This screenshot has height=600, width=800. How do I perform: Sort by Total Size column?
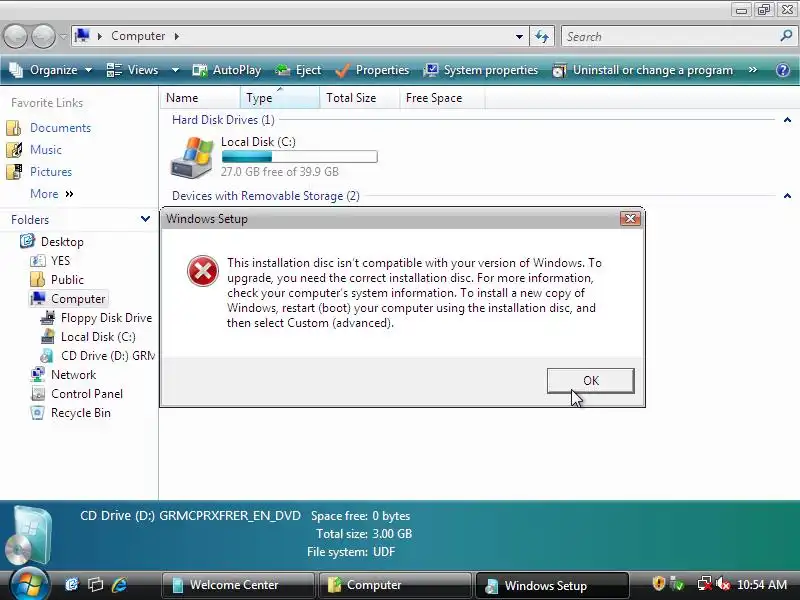click(x=360, y=97)
